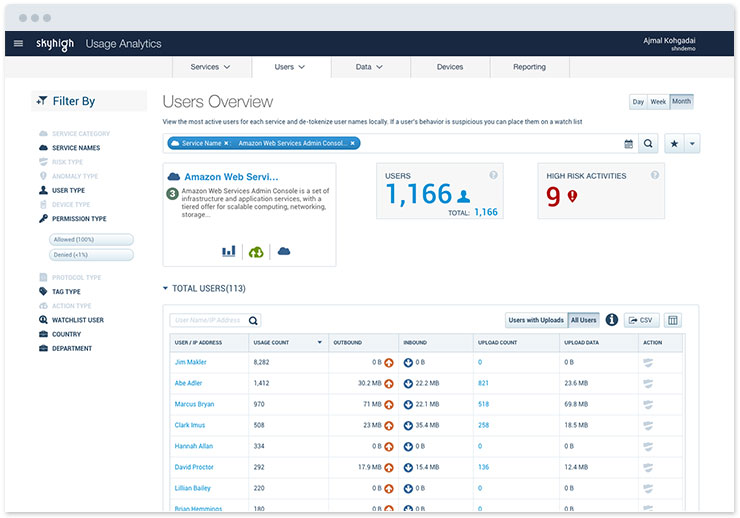Open Amazon Web Servi... service link
The width and height of the screenshot is (740, 518).
pyautogui.click(x=231, y=177)
